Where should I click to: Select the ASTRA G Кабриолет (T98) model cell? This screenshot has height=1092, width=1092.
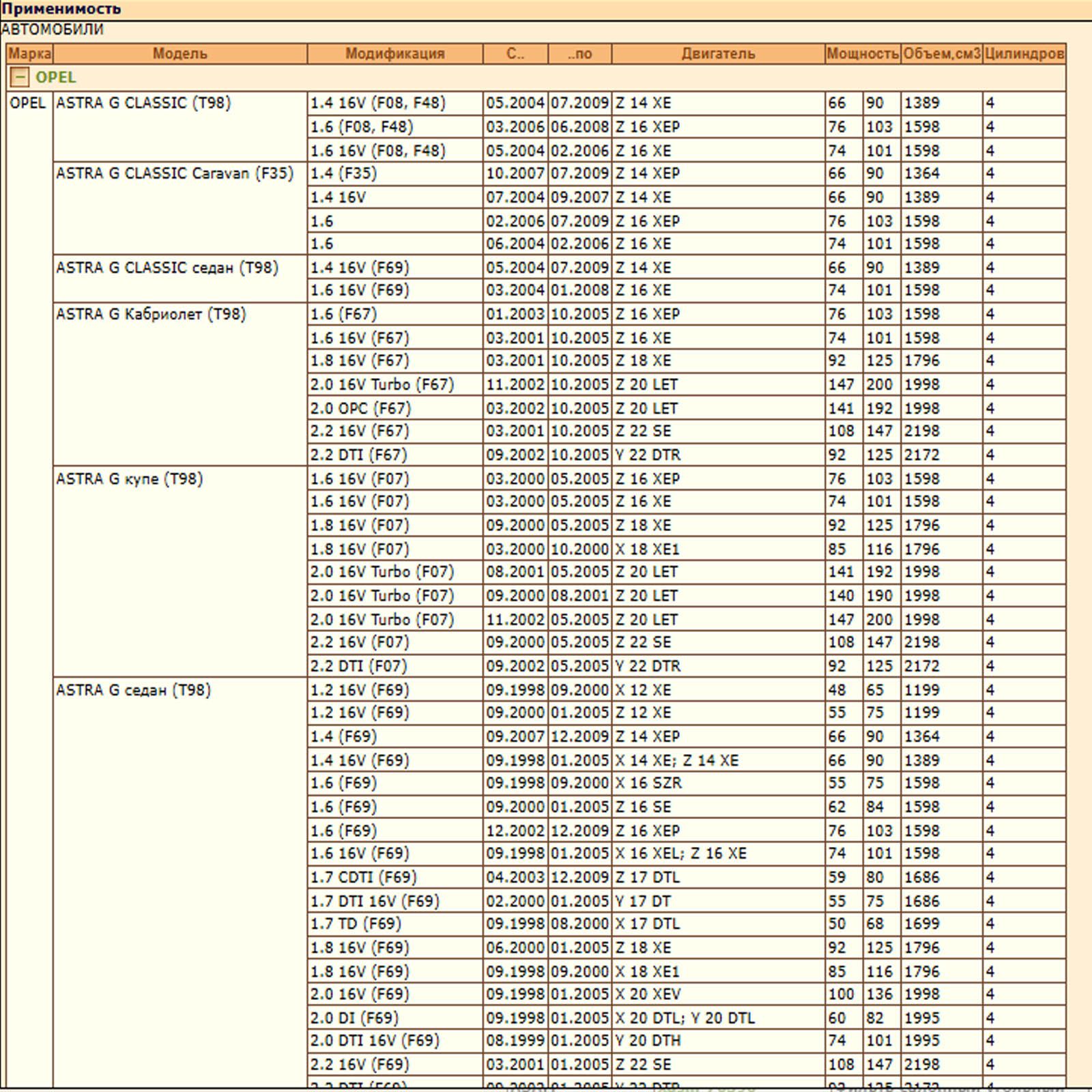(x=151, y=314)
